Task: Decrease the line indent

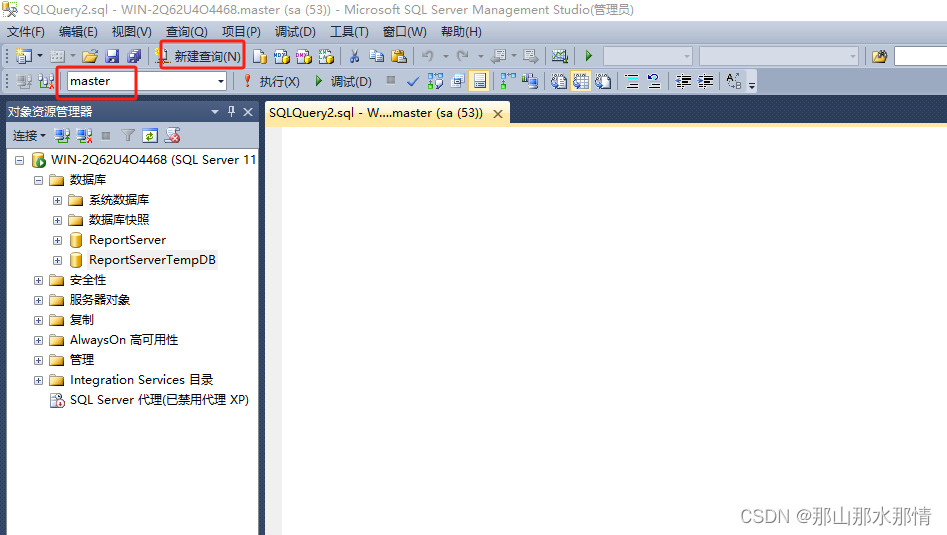Action: (x=683, y=81)
